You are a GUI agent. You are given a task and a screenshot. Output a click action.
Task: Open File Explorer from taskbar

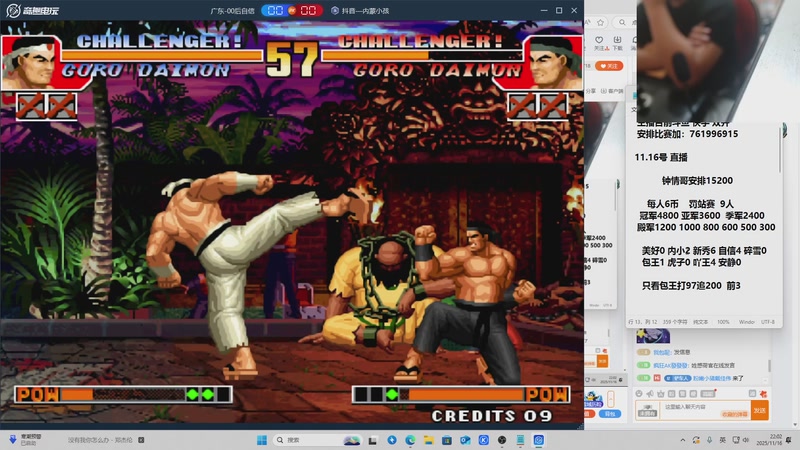coord(429,440)
